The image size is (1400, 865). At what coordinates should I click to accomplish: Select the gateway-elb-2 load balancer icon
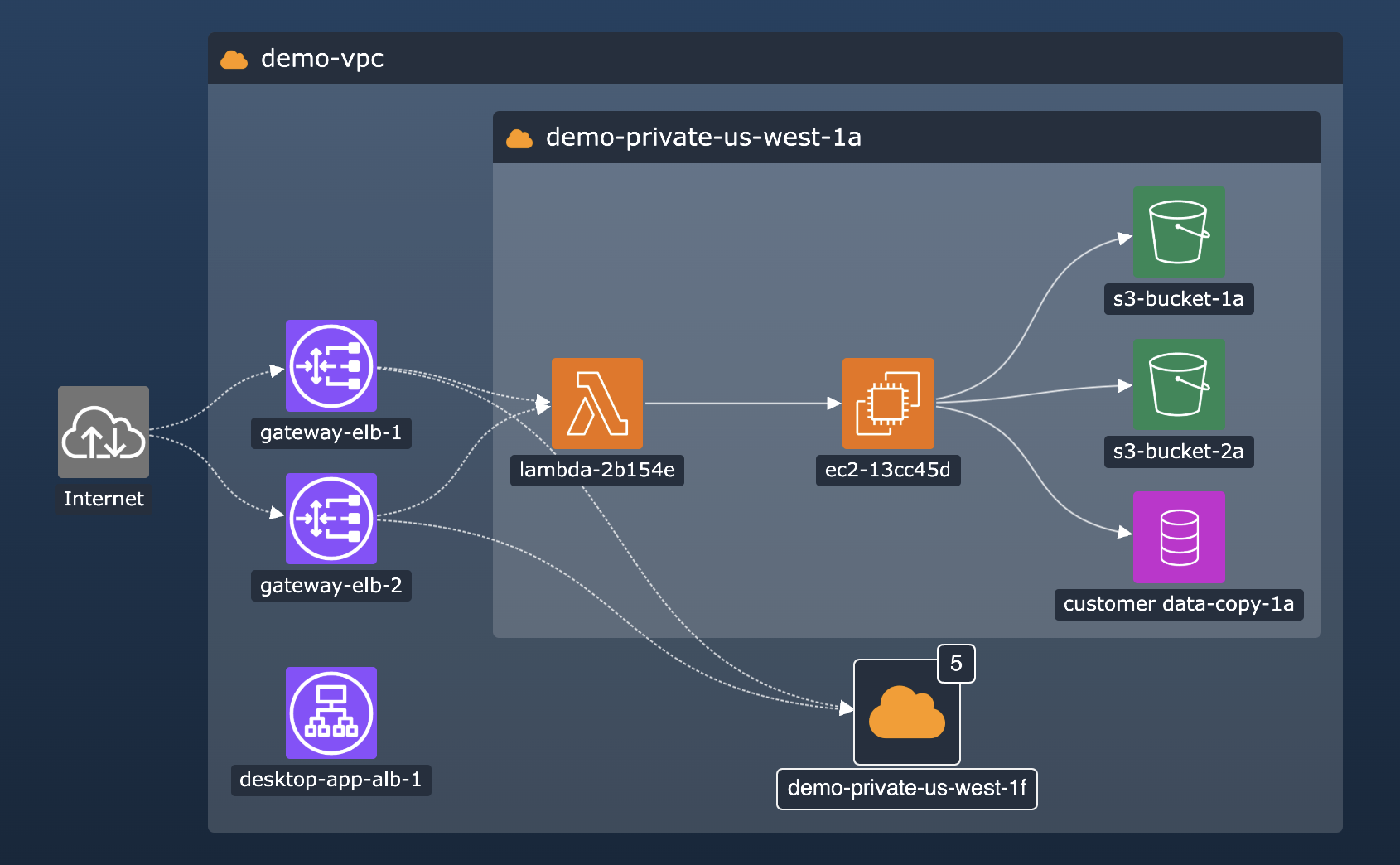tap(331, 519)
